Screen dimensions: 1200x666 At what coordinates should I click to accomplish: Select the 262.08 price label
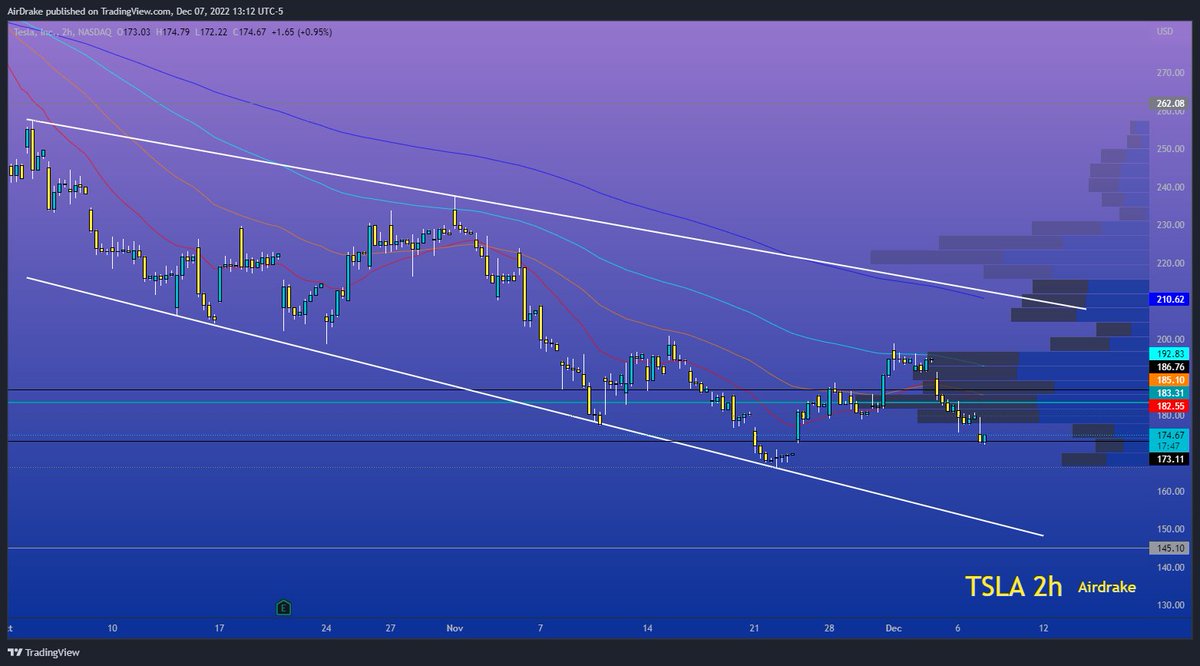[x=1167, y=103]
